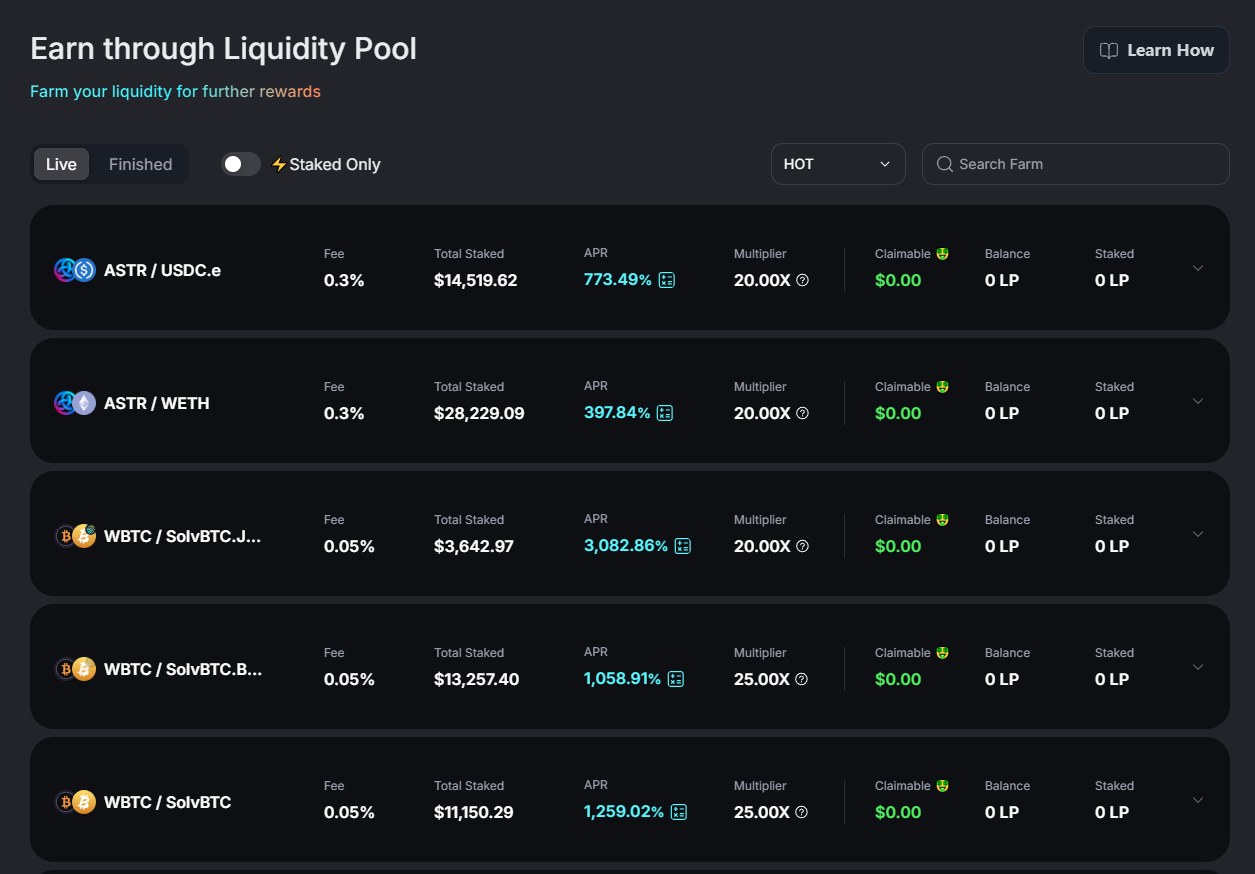Open APR calculator for WBTC / SolvBTC.J... row
Image resolution: width=1255 pixels, height=874 pixels.
[683, 546]
